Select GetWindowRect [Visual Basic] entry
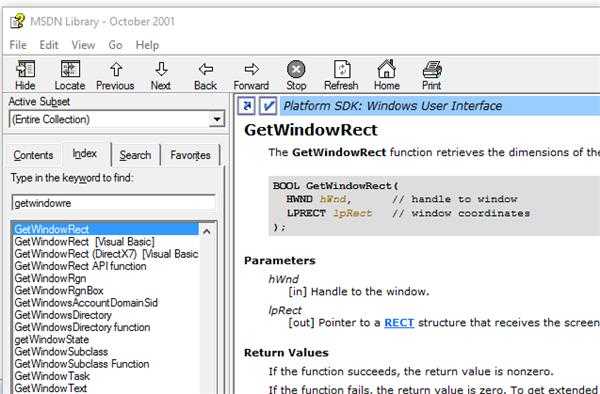This screenshot has width=600, height=394. (85, 242)
